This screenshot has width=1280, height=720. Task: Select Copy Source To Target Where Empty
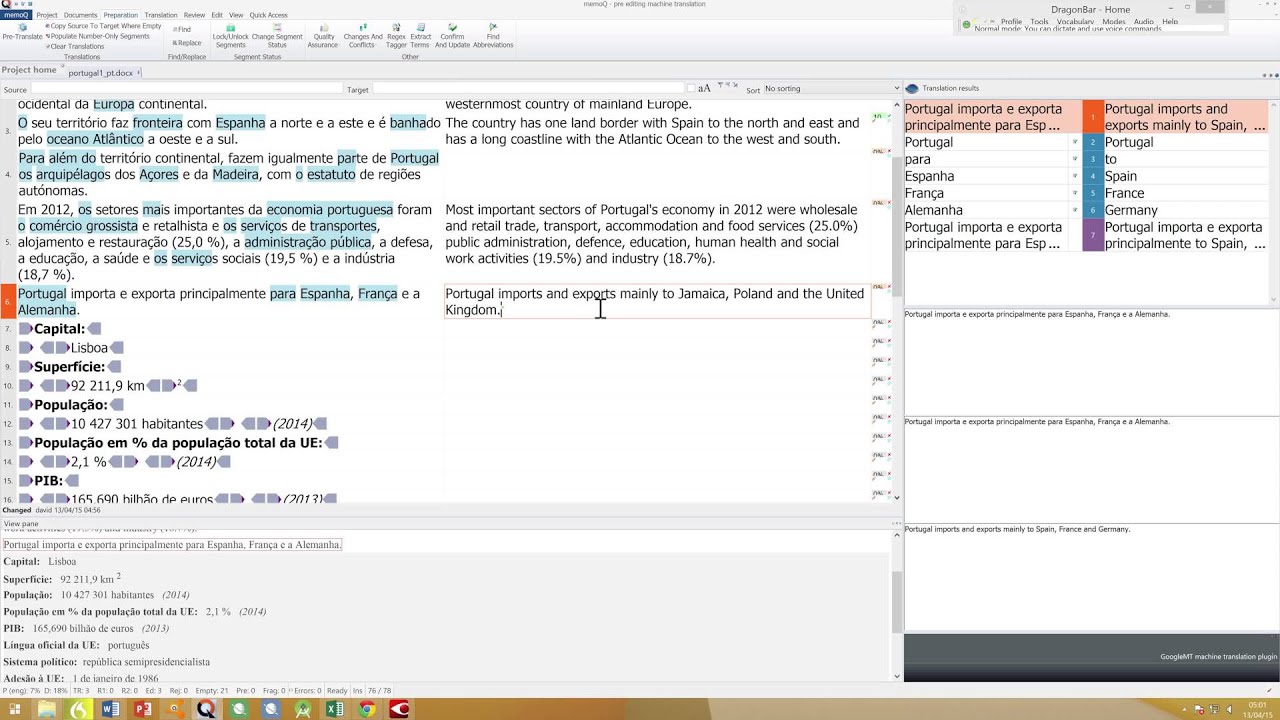(103, 26)
